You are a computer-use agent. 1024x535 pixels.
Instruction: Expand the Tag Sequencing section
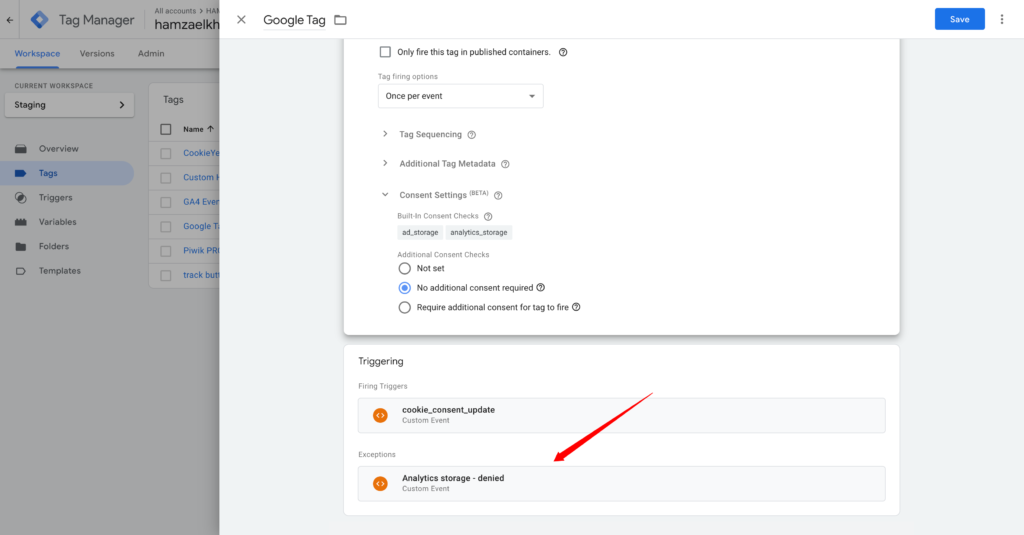point(385,134)
